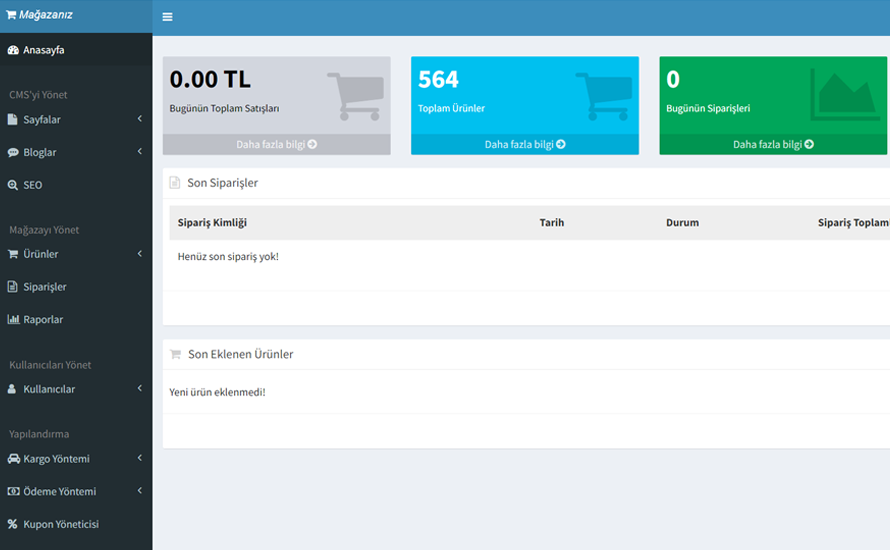This screenshot has width=890, height=550.
Task: Click the Anasayfa dashboard icon
Action: click(13, 51)
